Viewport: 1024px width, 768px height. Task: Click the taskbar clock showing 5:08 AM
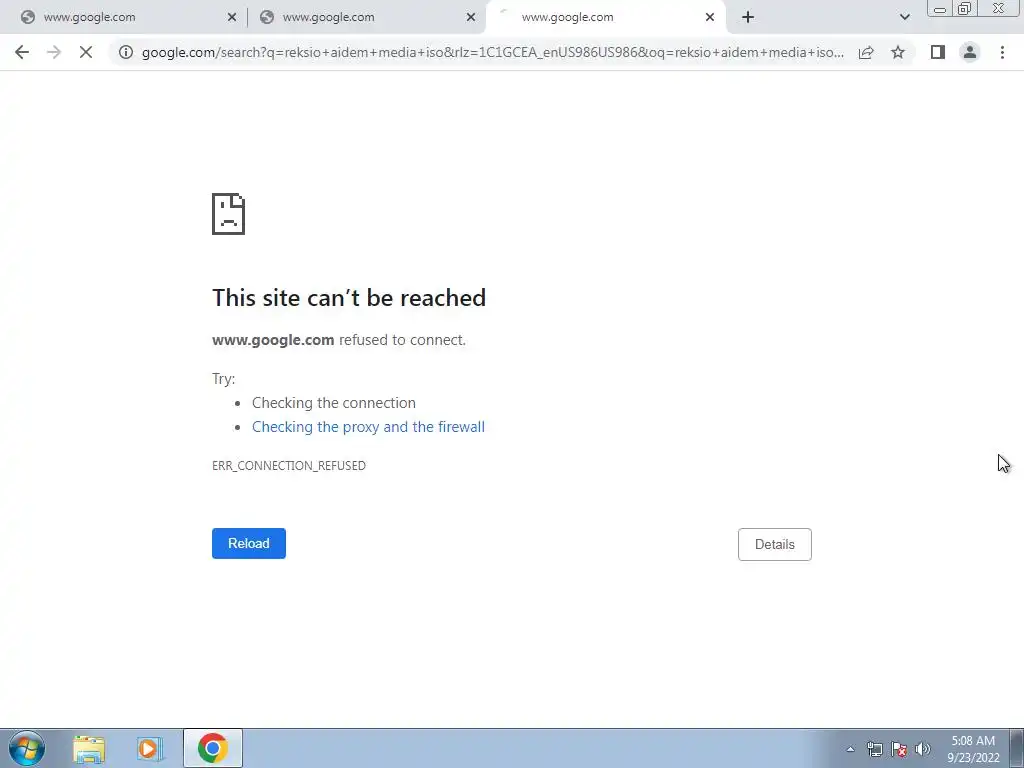click(x=973, y=749)
